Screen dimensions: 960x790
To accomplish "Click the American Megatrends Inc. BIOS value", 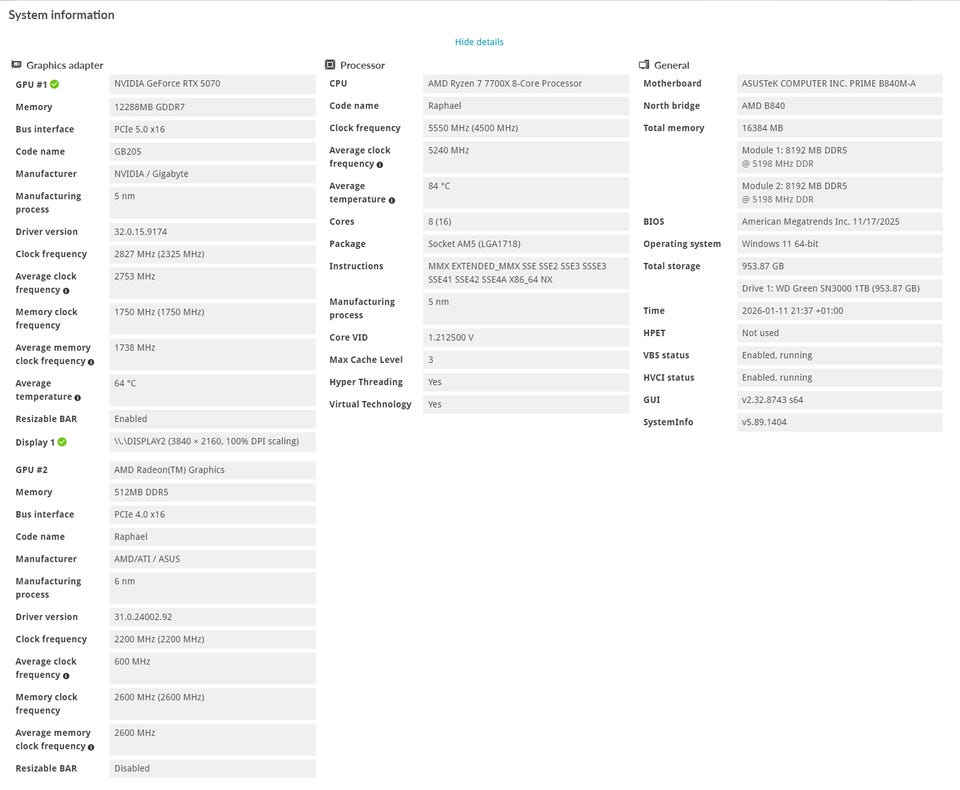I will [x=840, y=222].
